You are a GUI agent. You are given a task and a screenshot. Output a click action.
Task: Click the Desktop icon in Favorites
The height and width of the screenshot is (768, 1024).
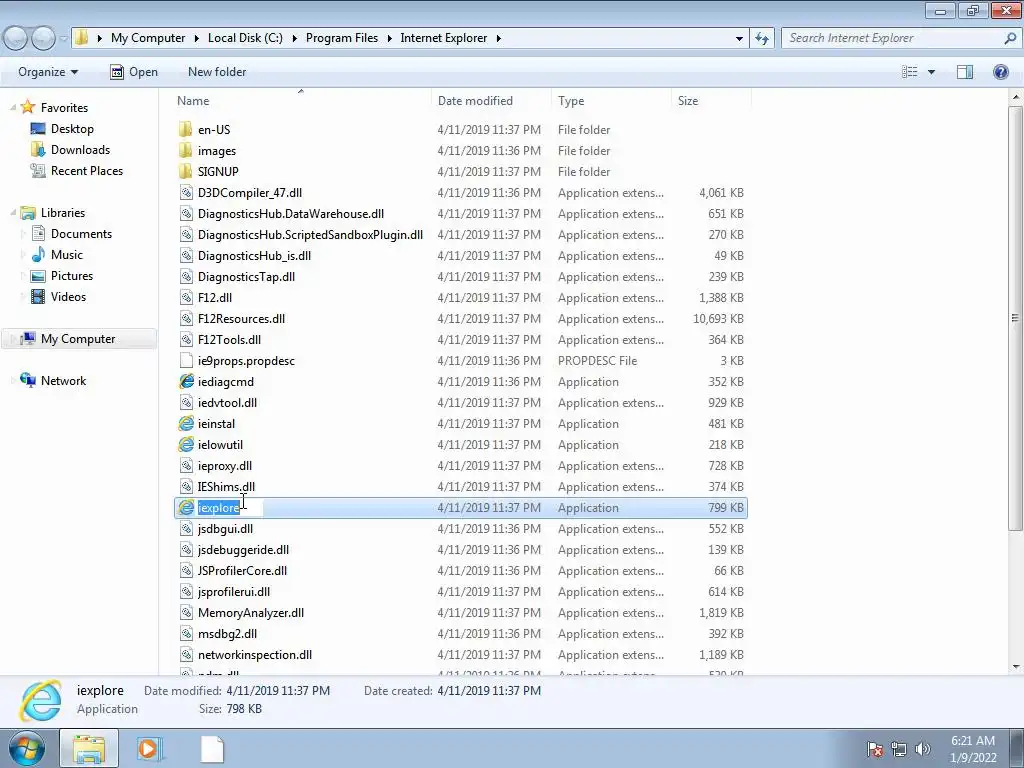coord(38,129)
